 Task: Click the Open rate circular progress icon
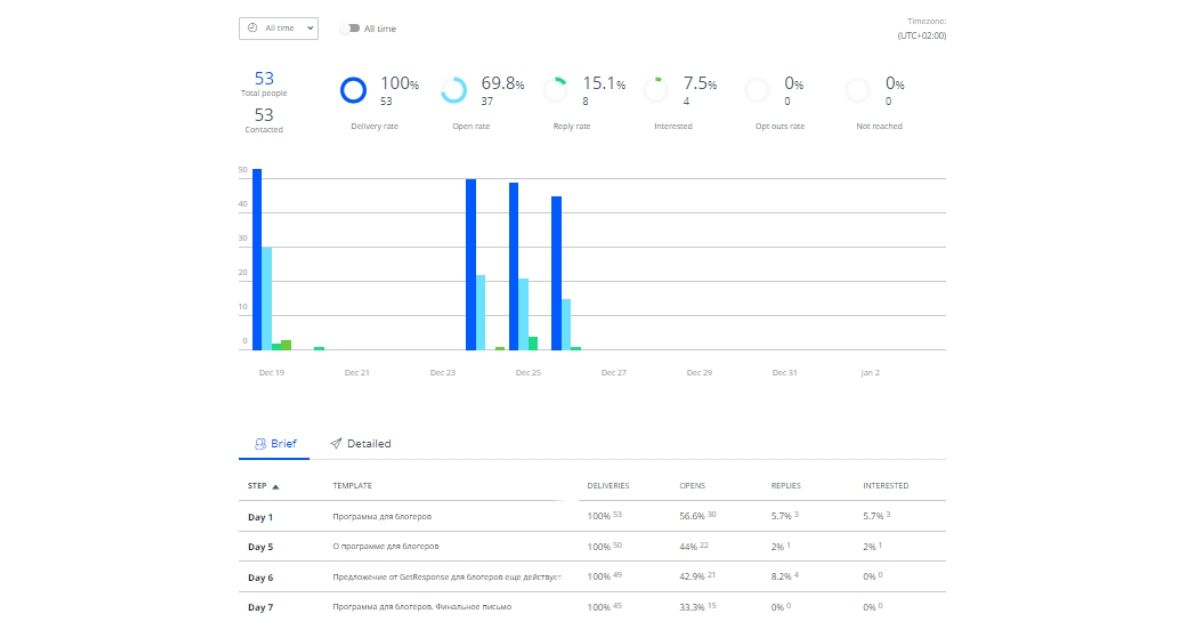[454, 91]
